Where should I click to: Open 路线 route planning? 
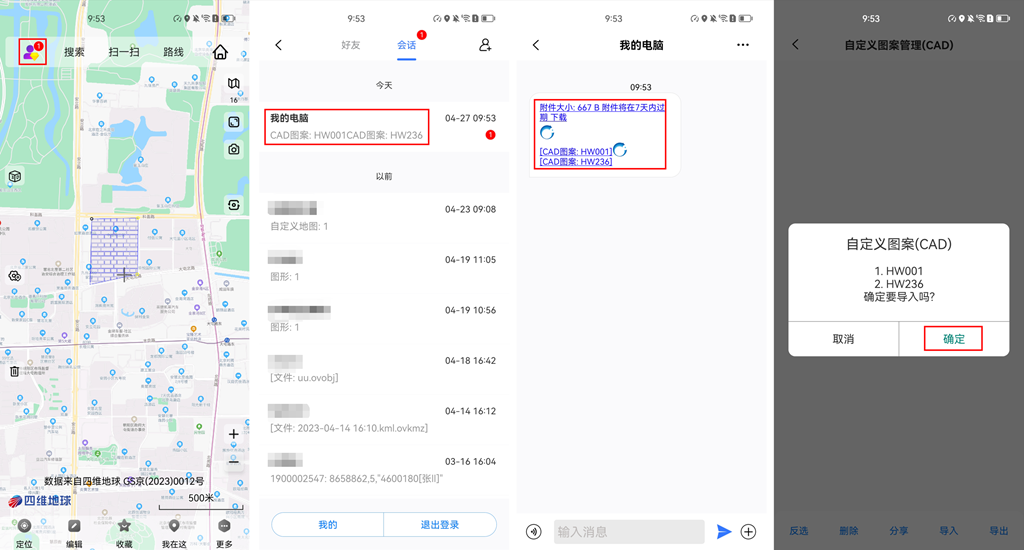(173, 52)
